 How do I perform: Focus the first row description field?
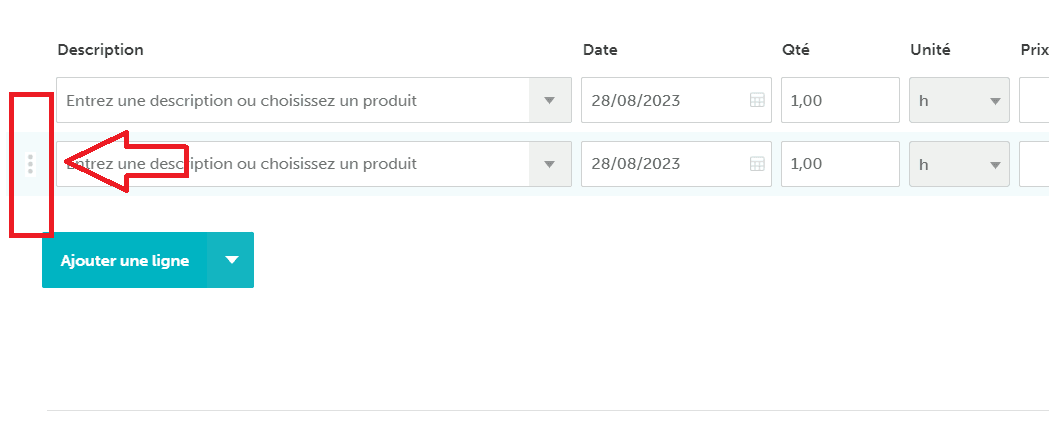pos(293,100)
